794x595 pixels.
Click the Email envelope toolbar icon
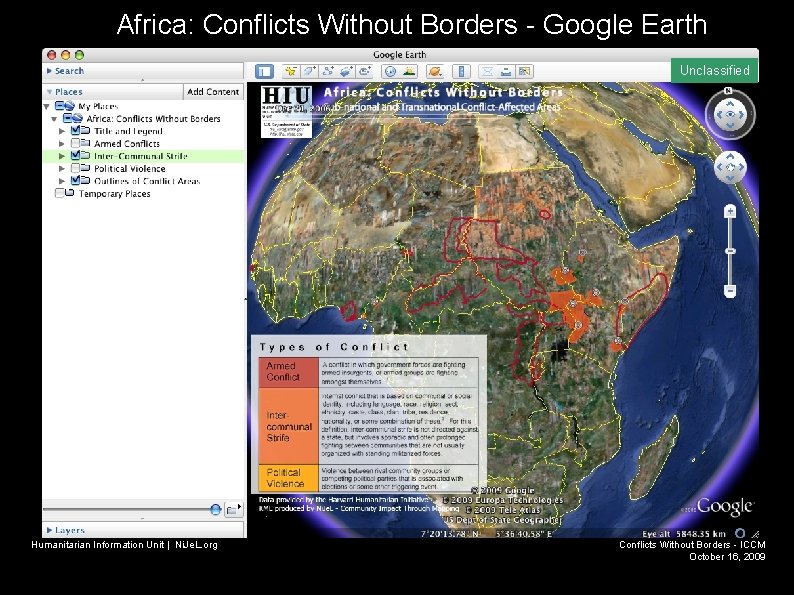click(x=487, y=71)
